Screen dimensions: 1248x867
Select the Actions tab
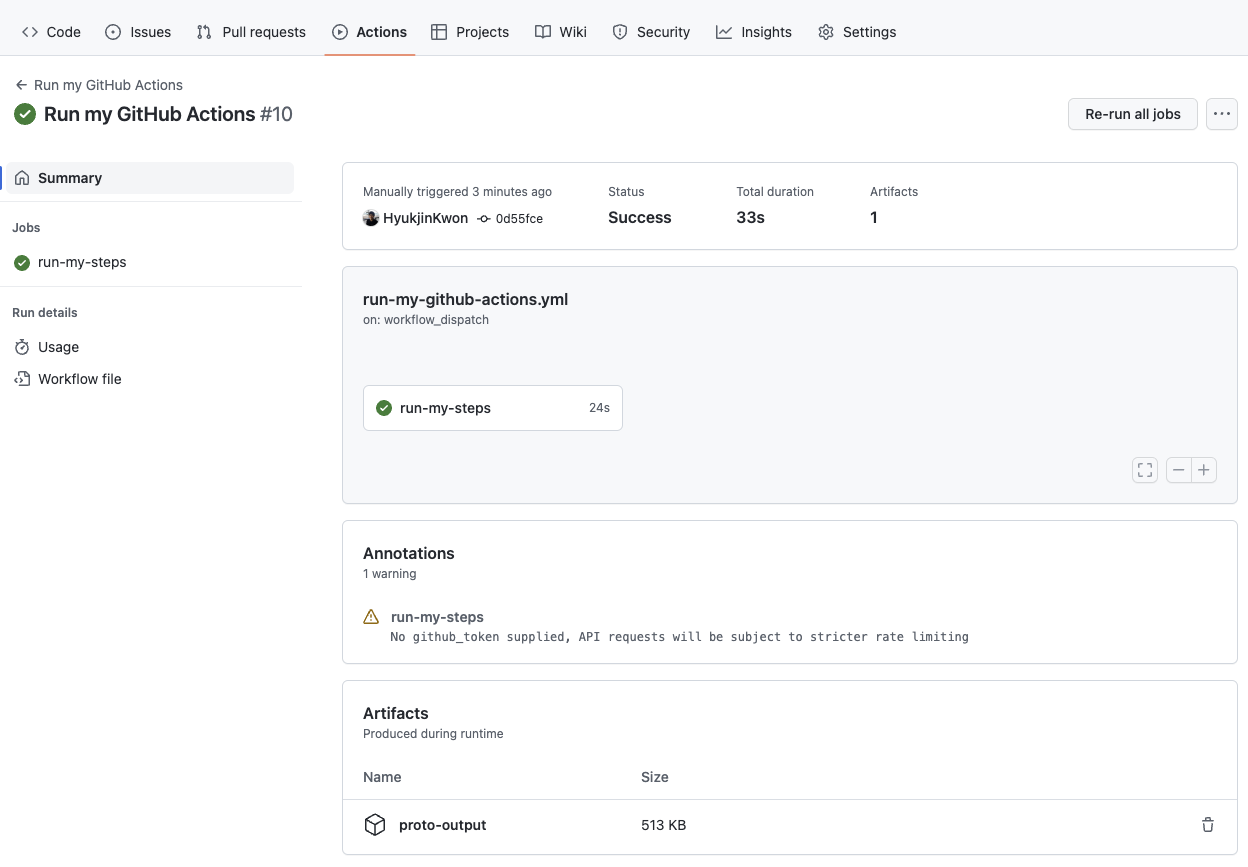[x=370, y=32]
